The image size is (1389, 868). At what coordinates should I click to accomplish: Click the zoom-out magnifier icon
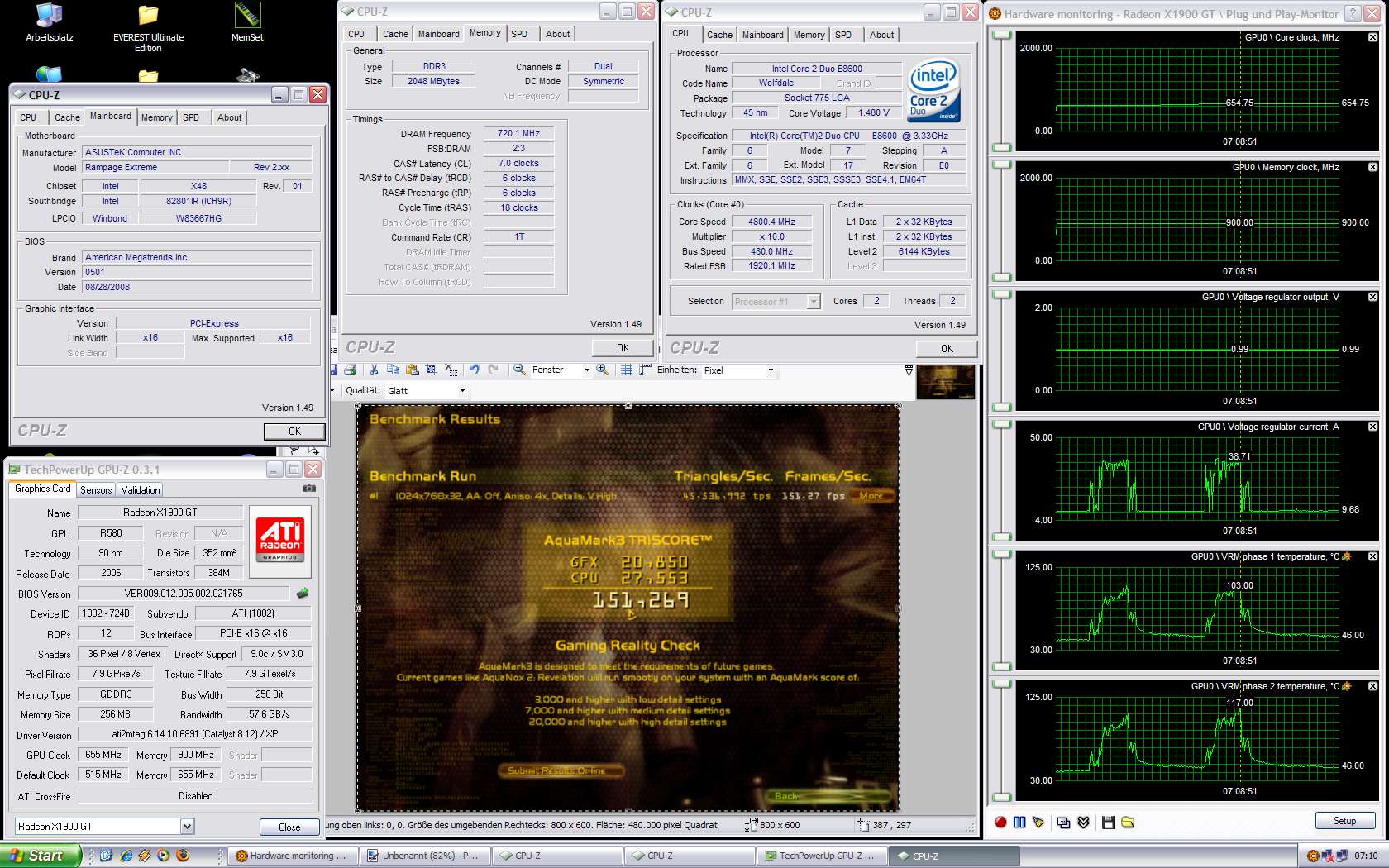520,370
